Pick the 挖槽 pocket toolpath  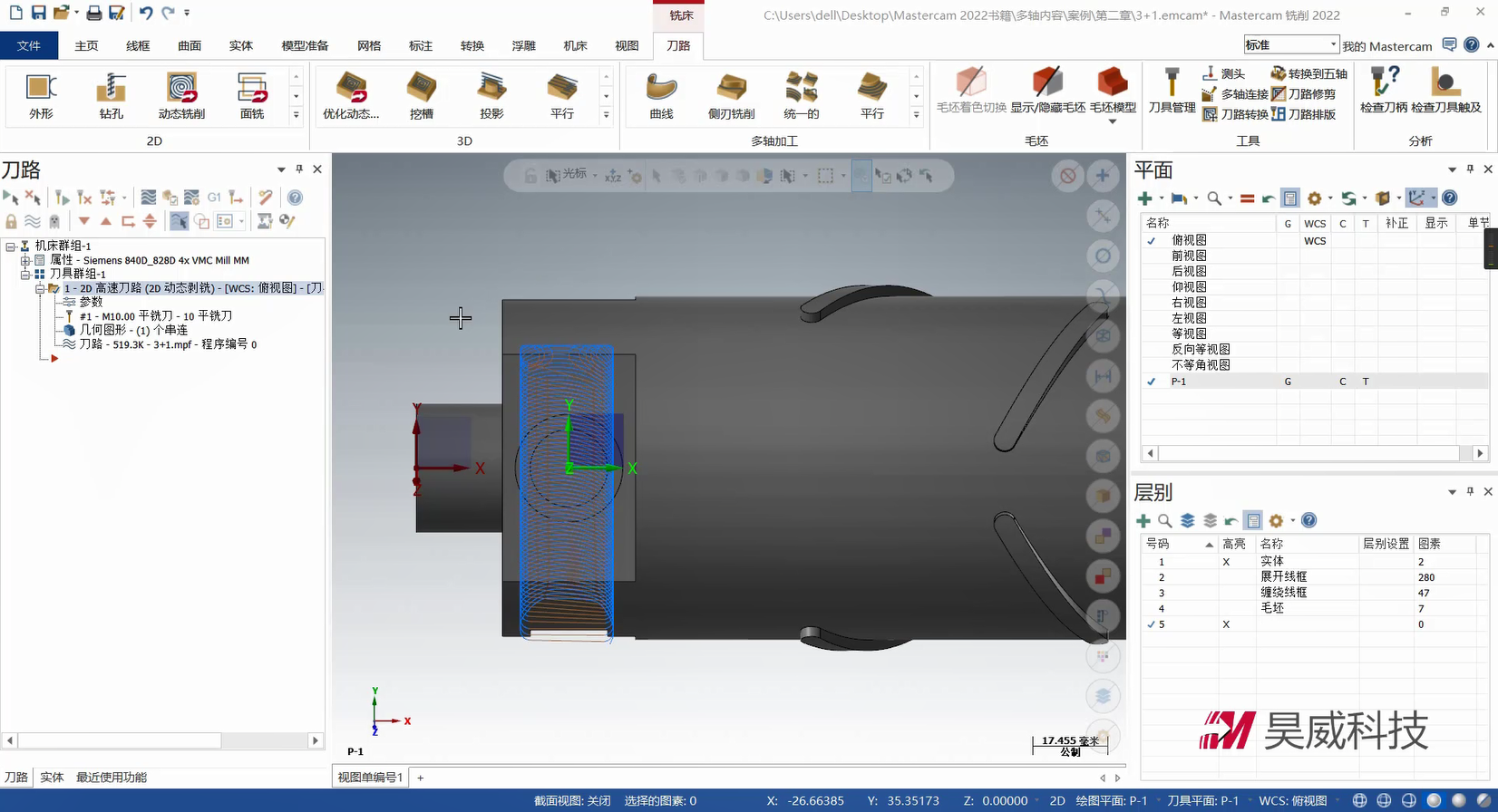[x=422, y=95]
